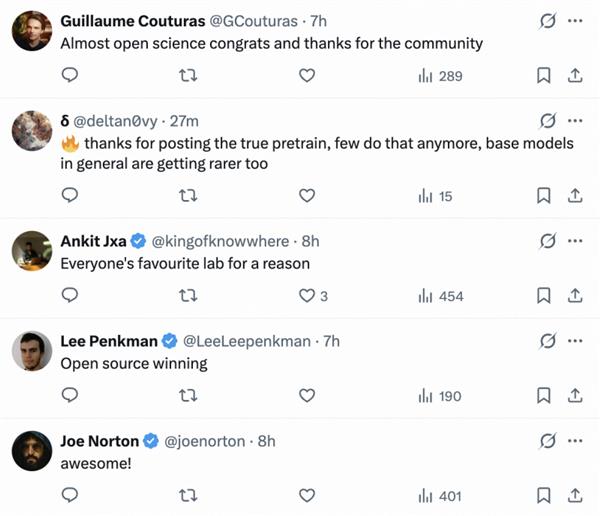The image size is (600, 516).
Task: Bookmark Ankit Jxa's tweet
Action: click(543, 295)
